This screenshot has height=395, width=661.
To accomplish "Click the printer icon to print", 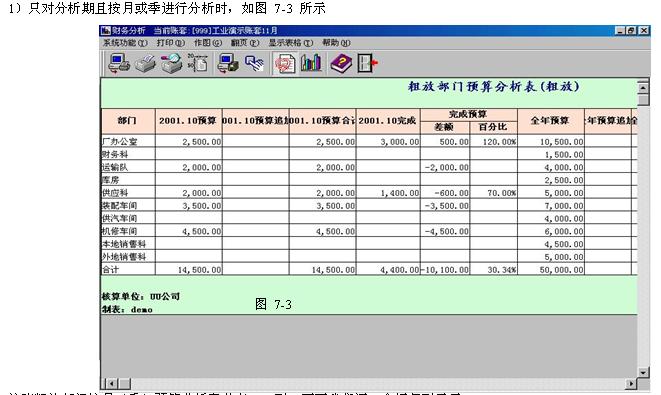I will coord(145,64).
